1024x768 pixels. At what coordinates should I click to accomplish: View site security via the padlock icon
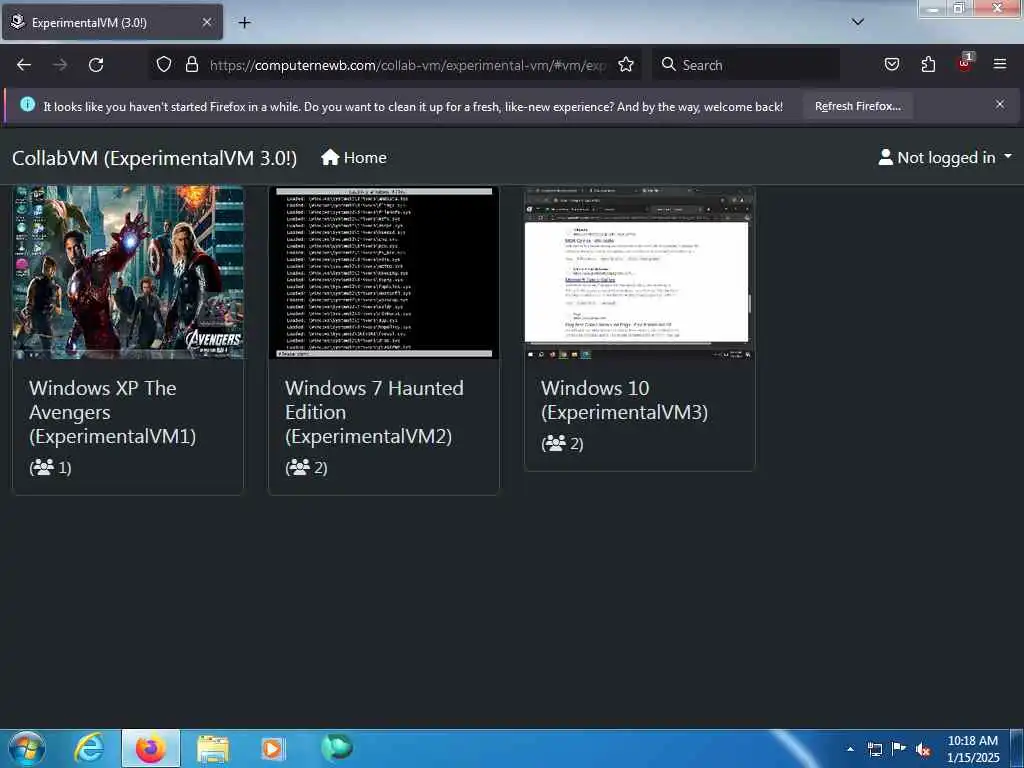(191, 65)
